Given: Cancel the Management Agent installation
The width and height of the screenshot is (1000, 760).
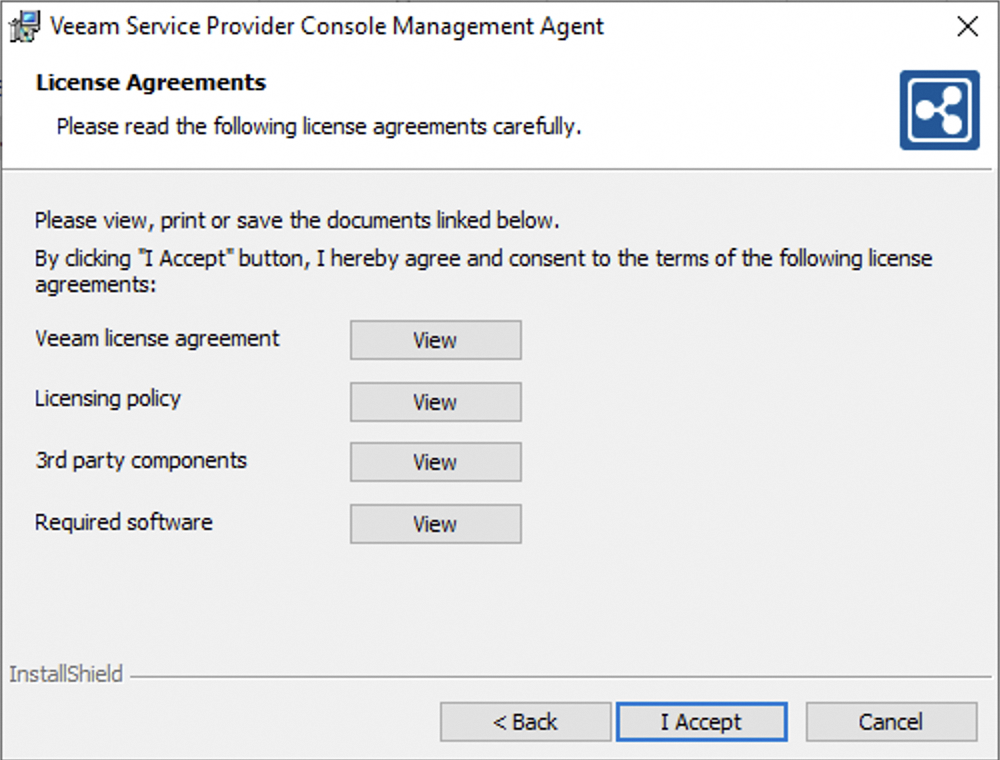Looking at the screenshot, I should click(890, 721).
